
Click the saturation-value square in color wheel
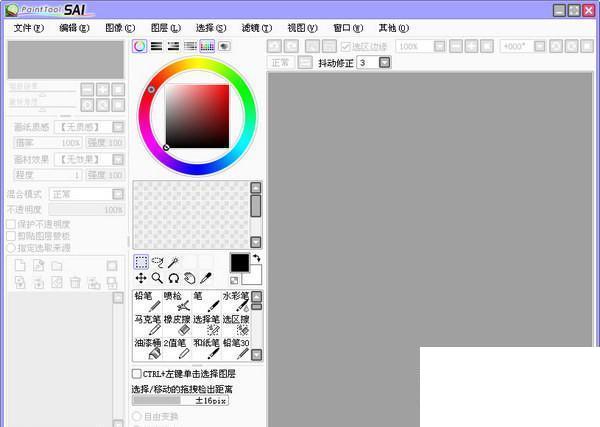point(197,116)
